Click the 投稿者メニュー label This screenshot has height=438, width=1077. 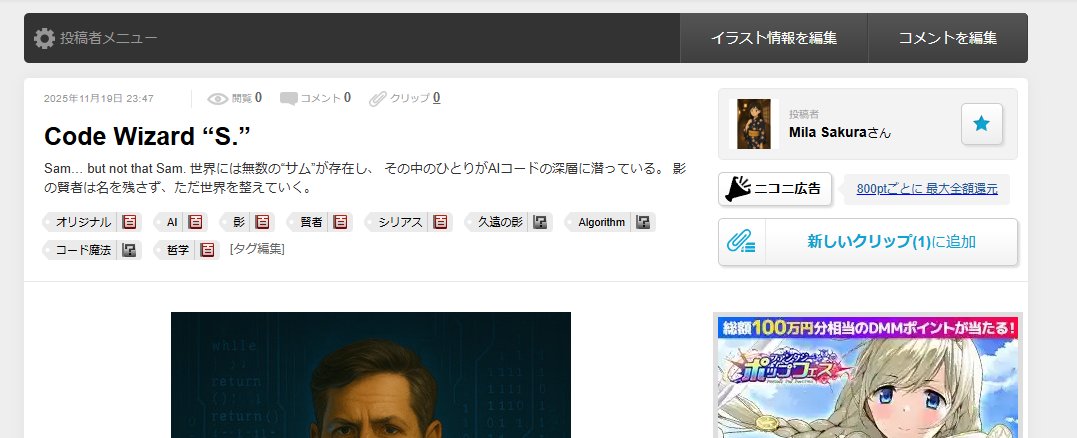(109, 38)
